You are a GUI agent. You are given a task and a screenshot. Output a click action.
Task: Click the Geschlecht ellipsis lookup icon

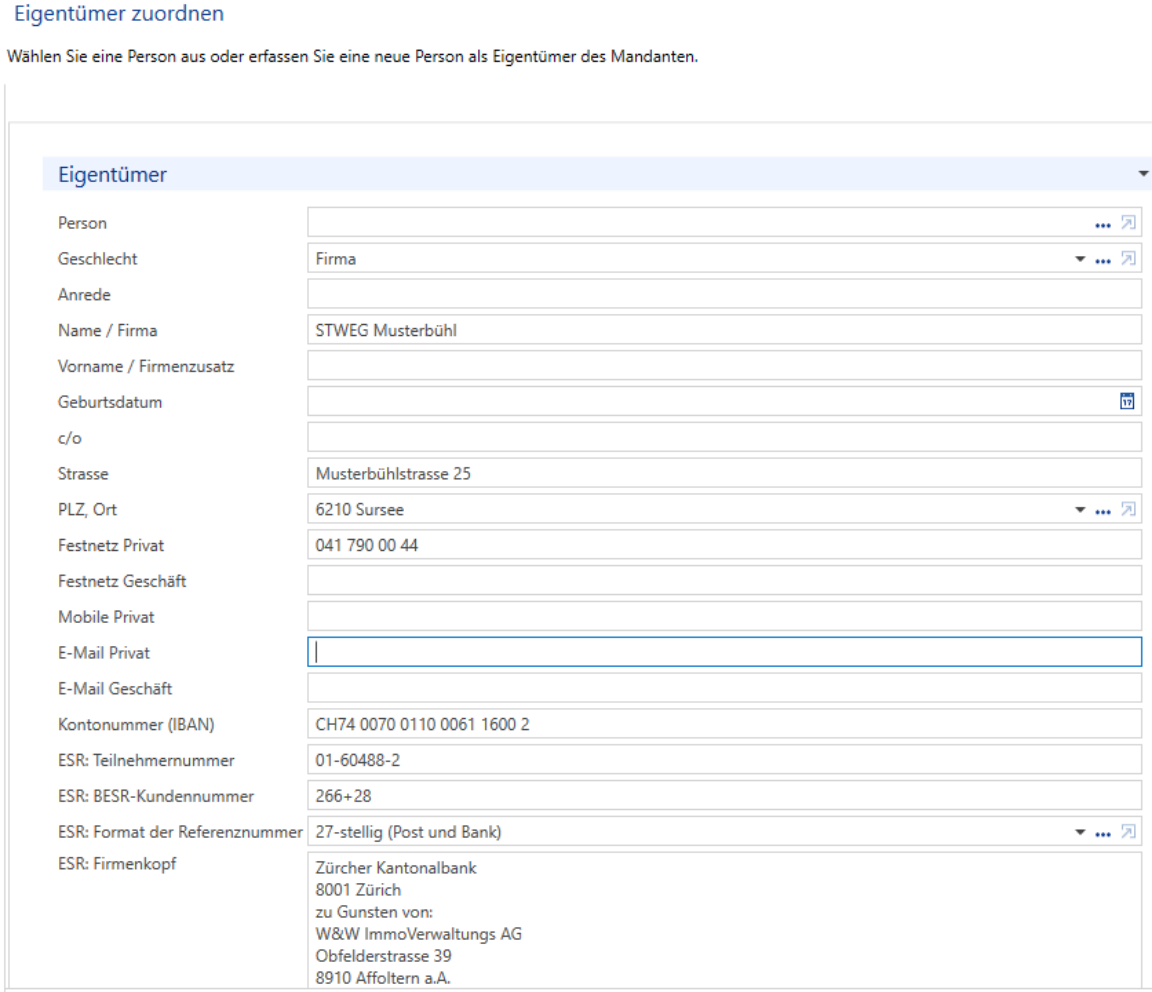coord(1102,260)
